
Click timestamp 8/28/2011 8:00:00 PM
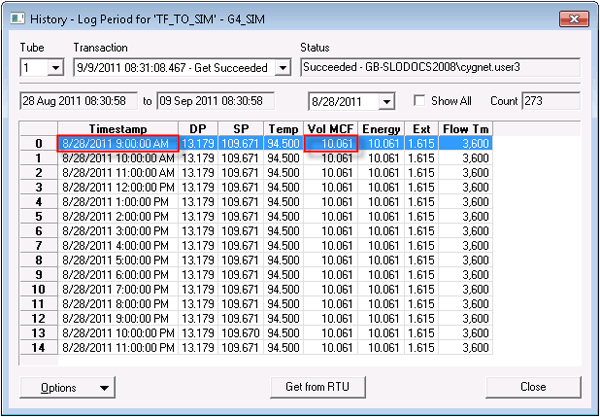[118, 303]
